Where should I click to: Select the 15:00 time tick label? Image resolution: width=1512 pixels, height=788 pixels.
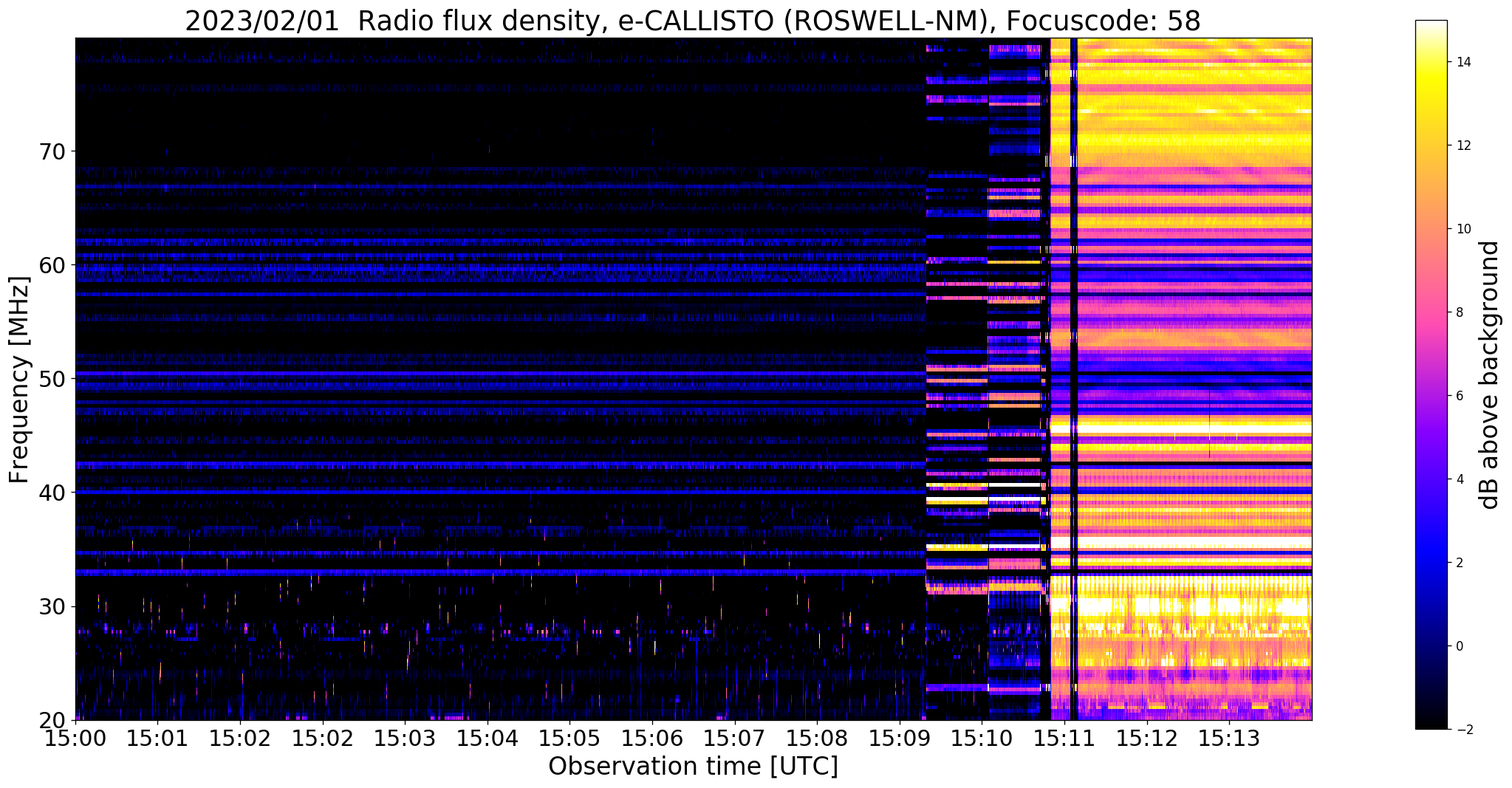tap(75, 738)
